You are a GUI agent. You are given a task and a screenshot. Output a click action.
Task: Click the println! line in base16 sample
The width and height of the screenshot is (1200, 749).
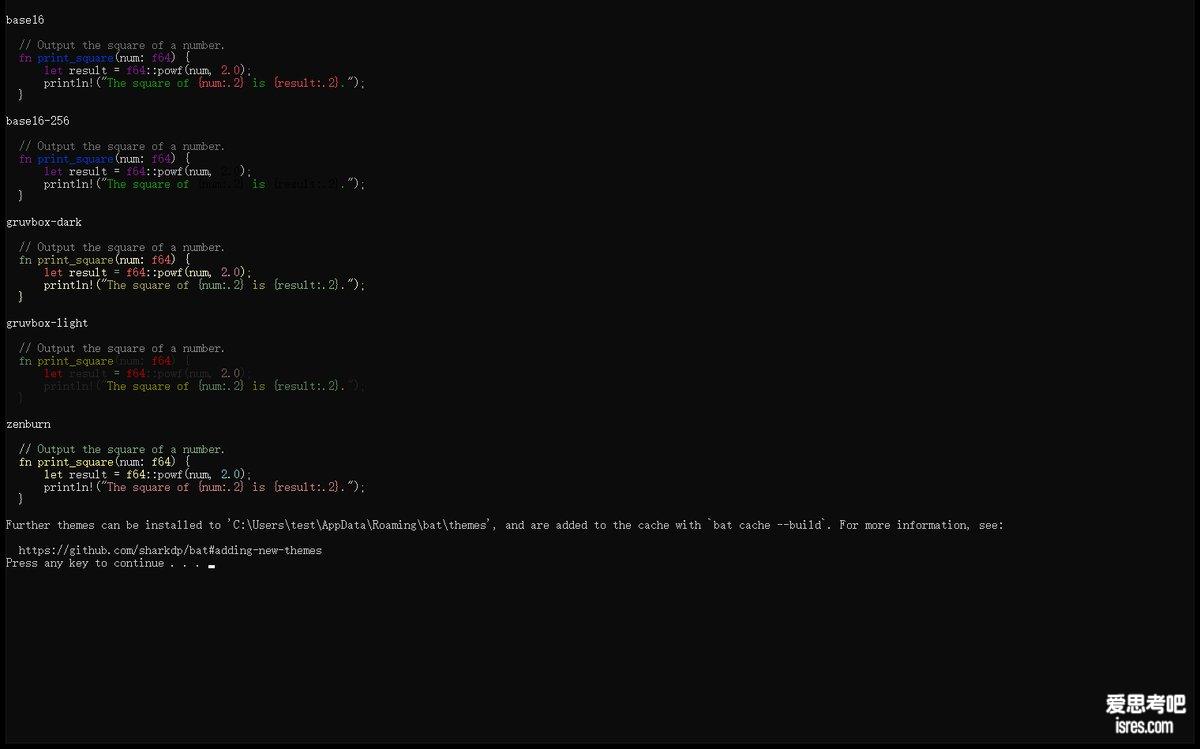[204, 83]
